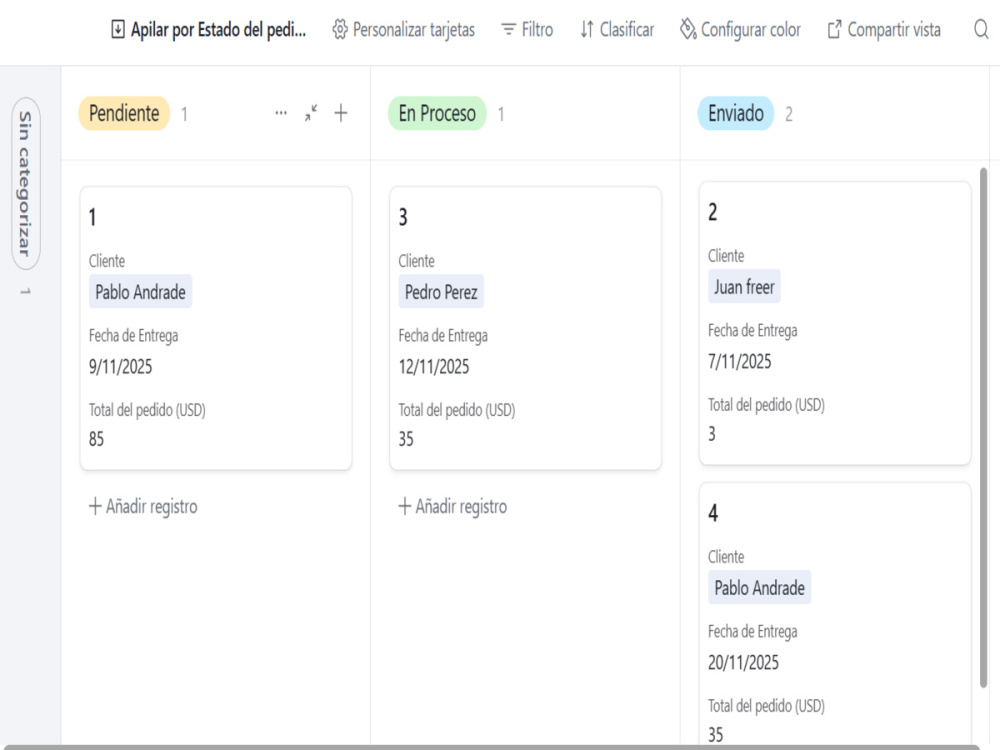1000x750 pixels.
Task: Click total value 35 in card 3
Action: coord(406,439)
